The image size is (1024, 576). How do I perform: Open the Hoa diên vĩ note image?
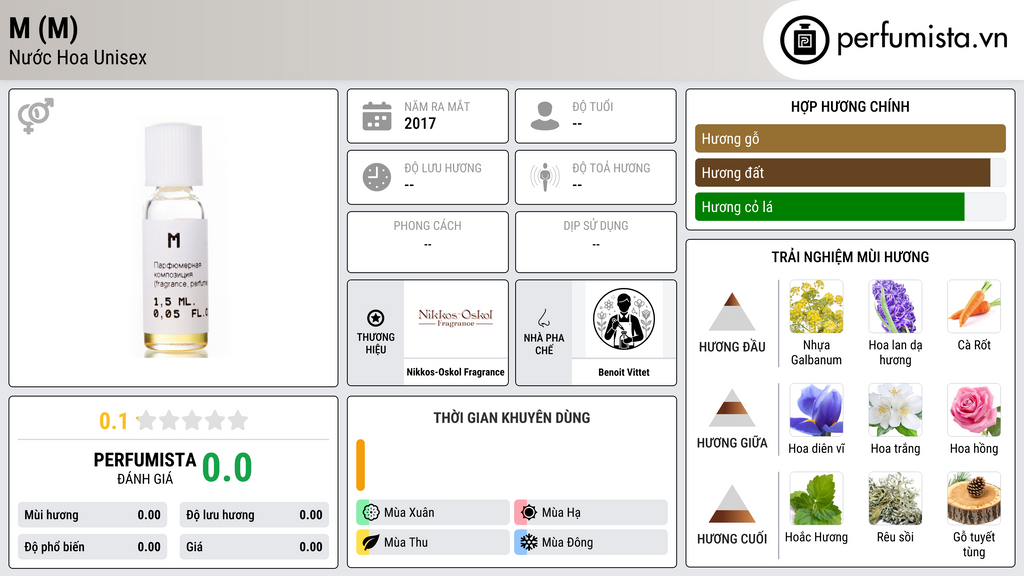coord(816,409)
